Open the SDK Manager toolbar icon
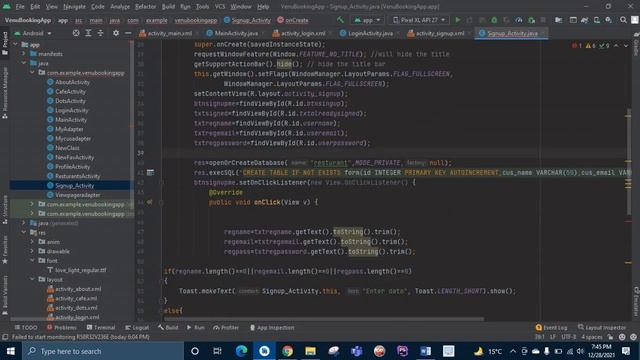This screenshot has height=360, width=640. coord(609,20)
